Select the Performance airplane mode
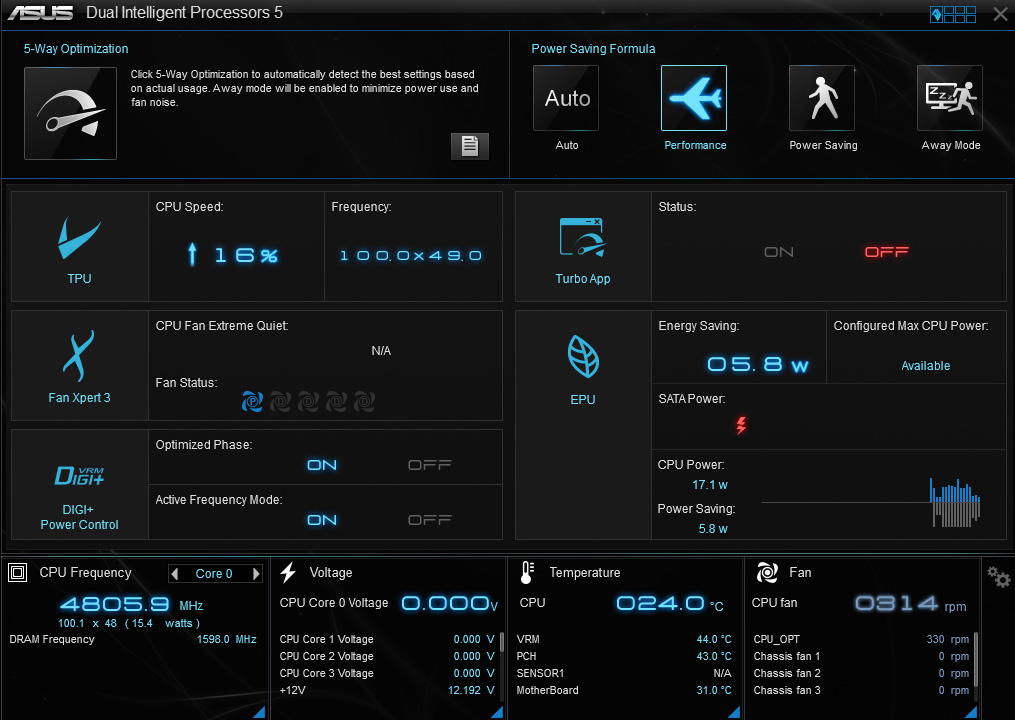The image size is (1015, 720). click(694, 98)
